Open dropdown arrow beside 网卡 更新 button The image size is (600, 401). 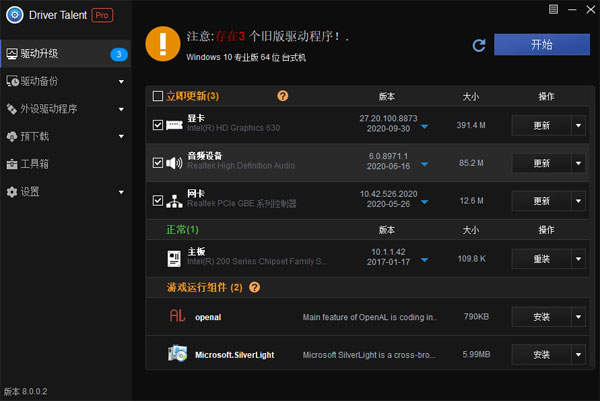[x=578, y=201]
